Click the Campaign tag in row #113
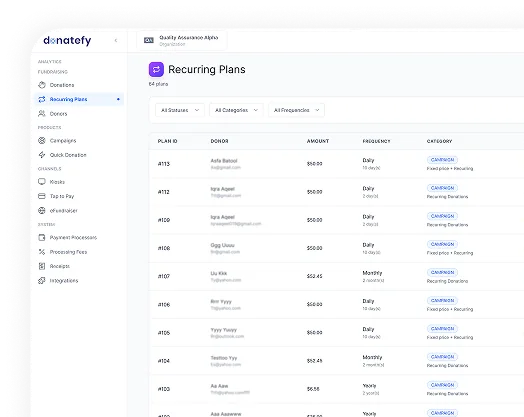 tap(442, 160)
